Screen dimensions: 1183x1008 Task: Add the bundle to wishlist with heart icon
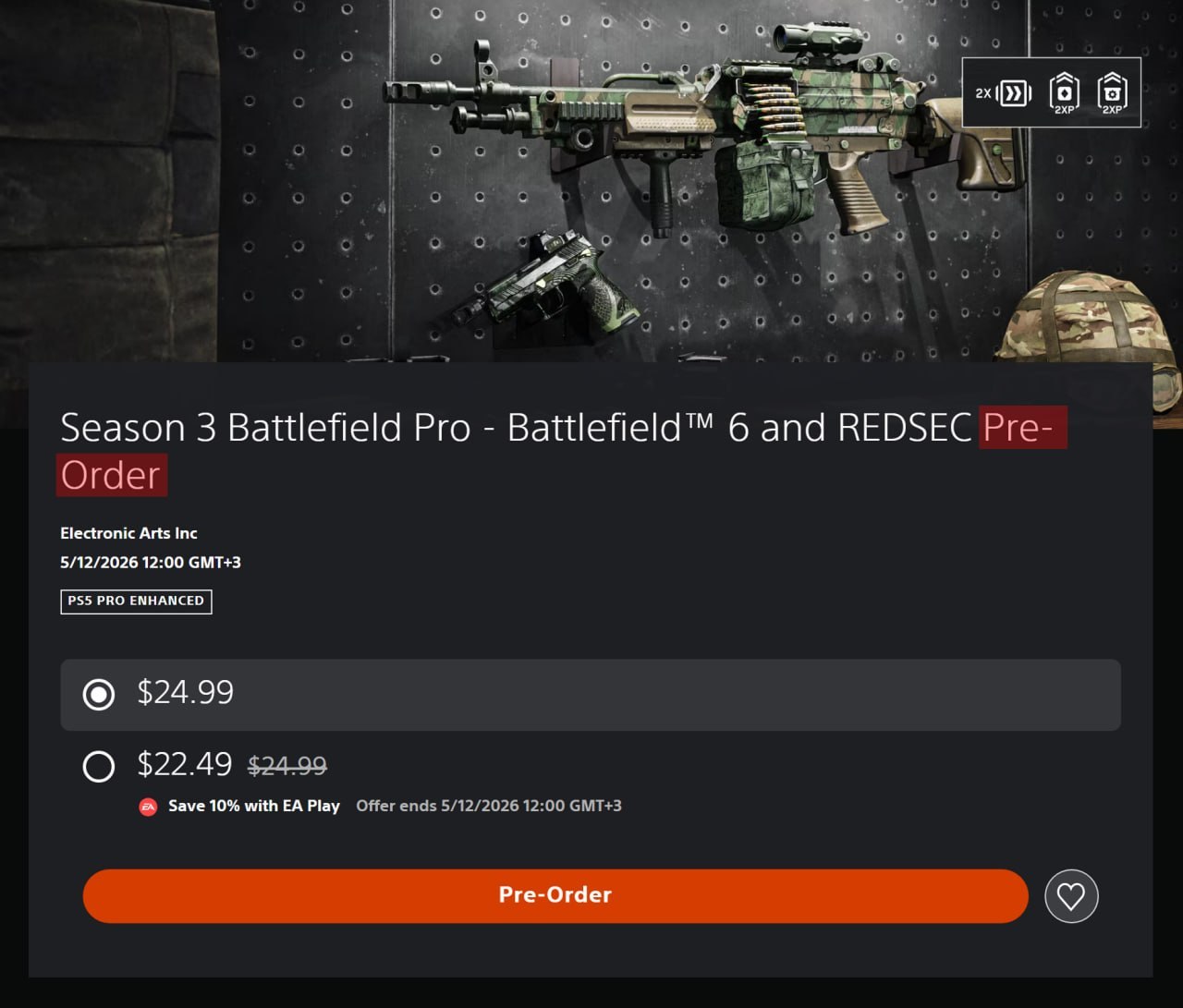point(1071,896)
